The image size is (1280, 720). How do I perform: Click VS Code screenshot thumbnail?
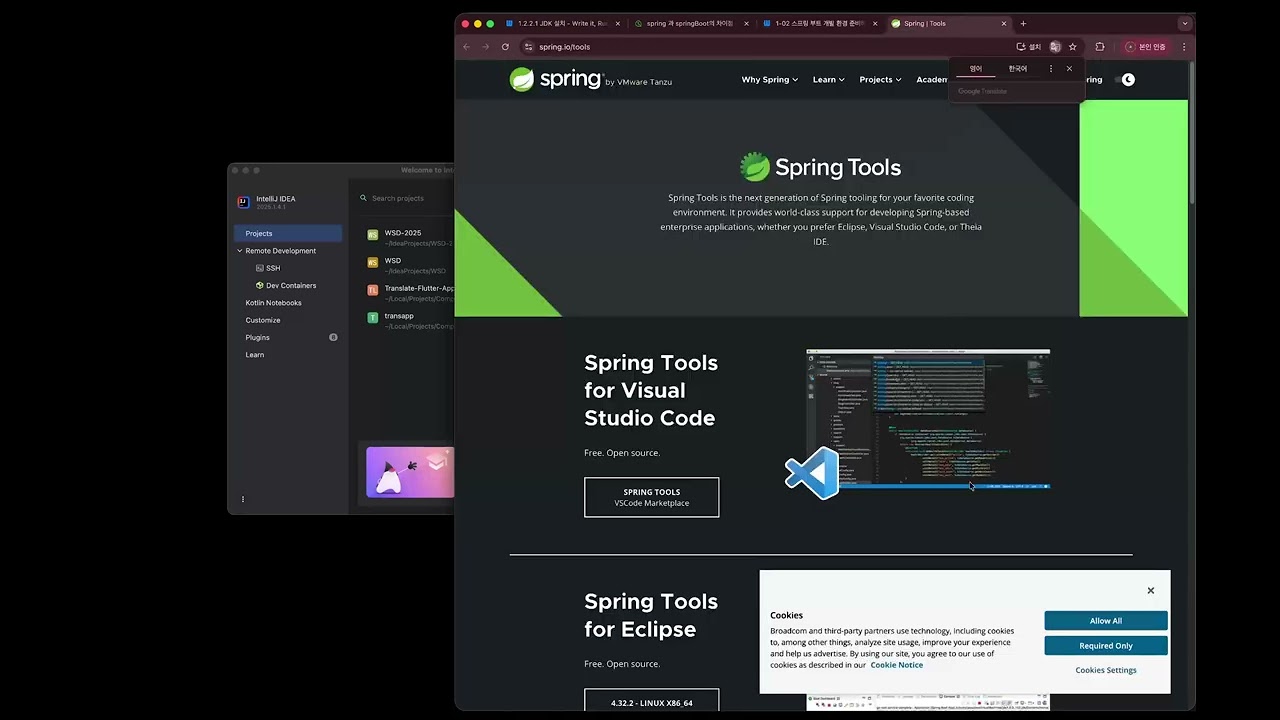(x=928, y=419)
